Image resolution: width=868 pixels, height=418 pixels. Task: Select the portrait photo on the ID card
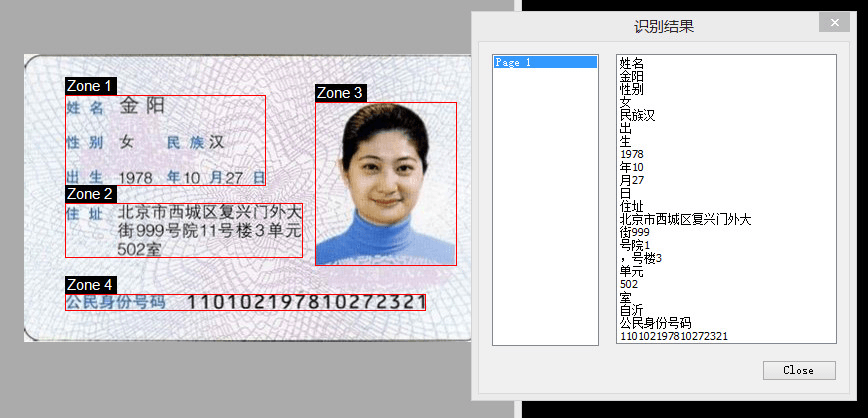tap(386, 183)
